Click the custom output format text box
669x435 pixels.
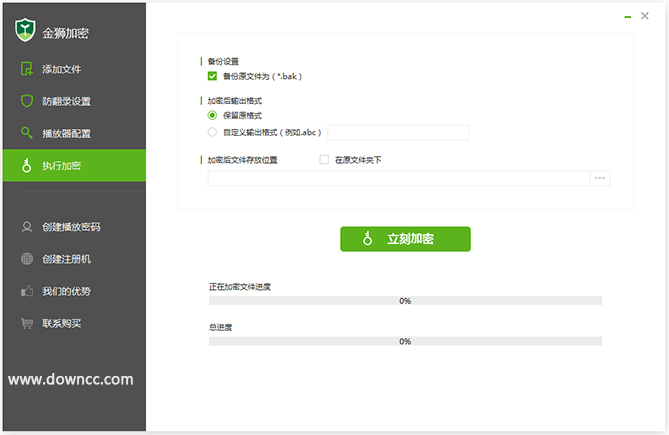397,132
